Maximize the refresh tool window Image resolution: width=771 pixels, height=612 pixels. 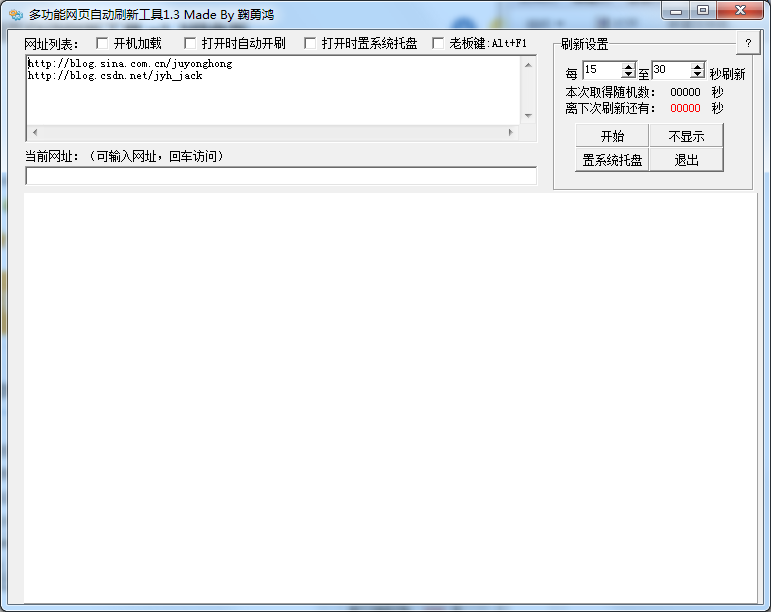point(703,10)
